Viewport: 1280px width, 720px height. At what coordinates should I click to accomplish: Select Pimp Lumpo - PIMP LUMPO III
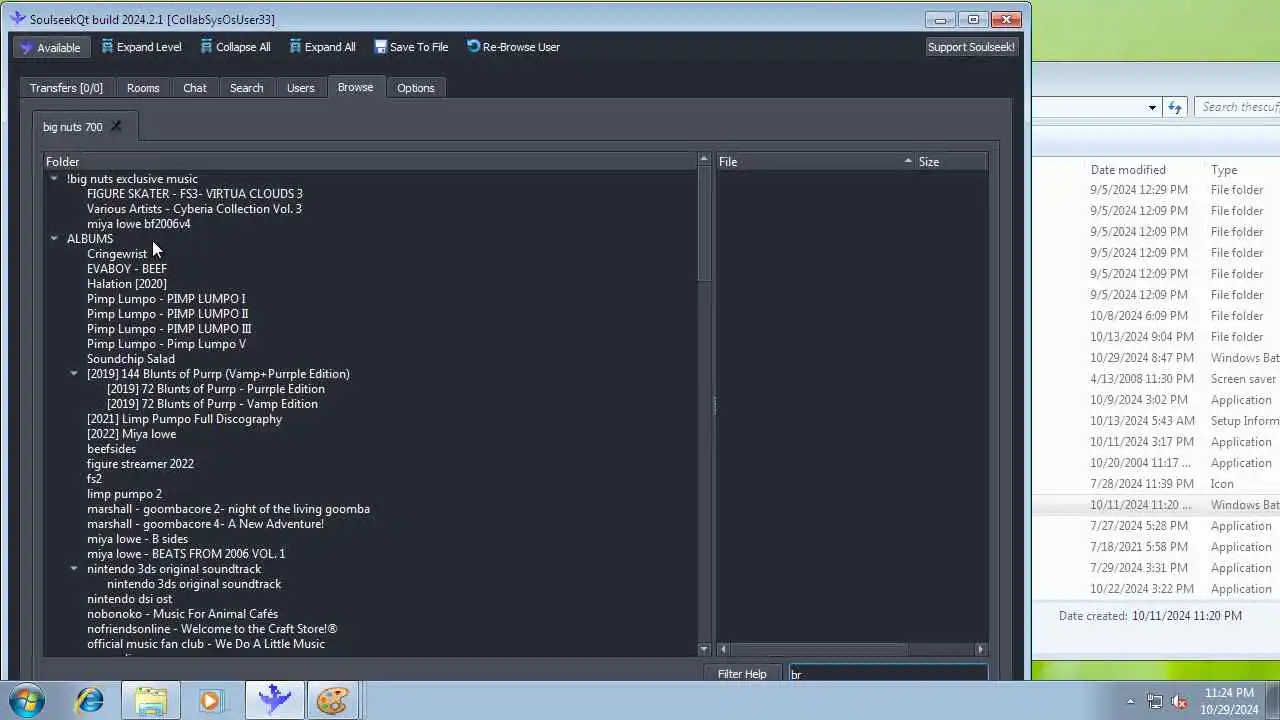click(x=169, y=329)
